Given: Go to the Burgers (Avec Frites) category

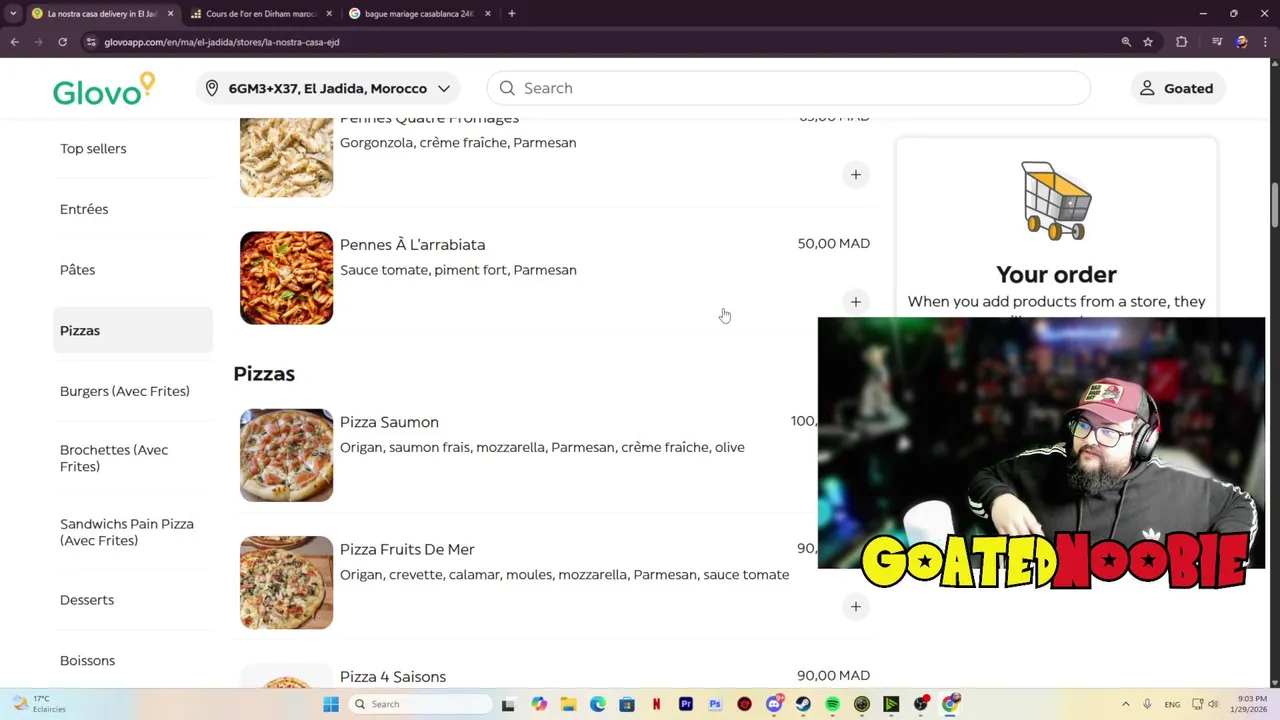Looking at the screenshot, I should [x=125, y=391].
